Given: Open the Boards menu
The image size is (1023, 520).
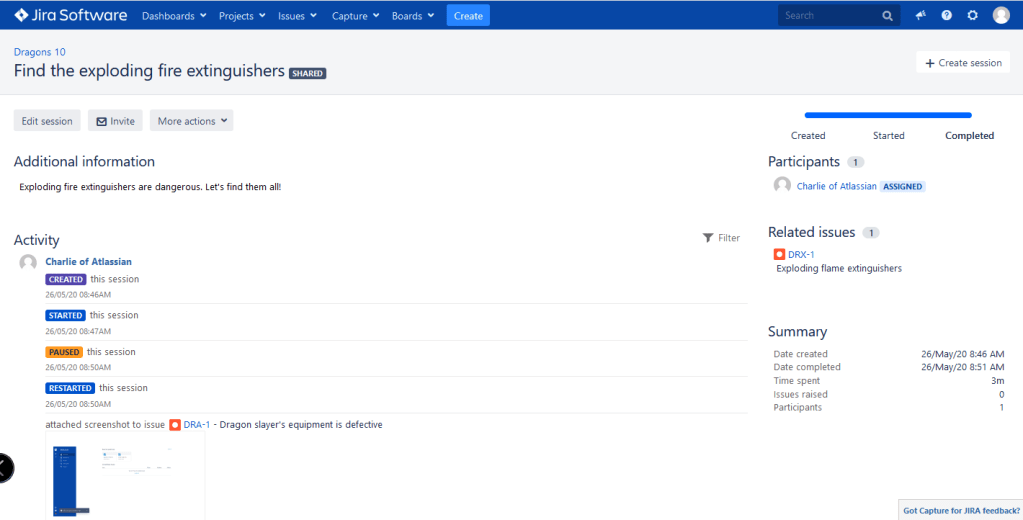Looking at the screenshot, I should 413,16.
